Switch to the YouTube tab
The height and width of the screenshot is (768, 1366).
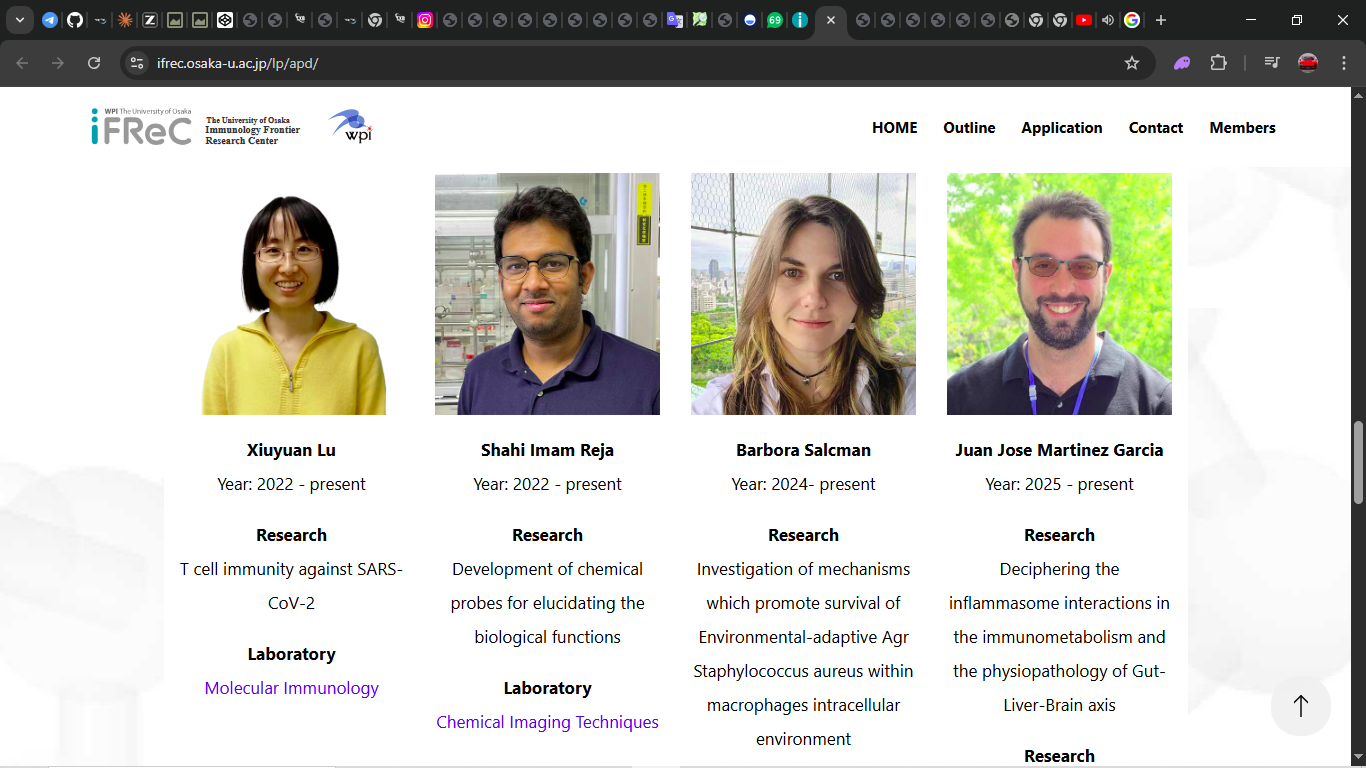point(1084,20)
